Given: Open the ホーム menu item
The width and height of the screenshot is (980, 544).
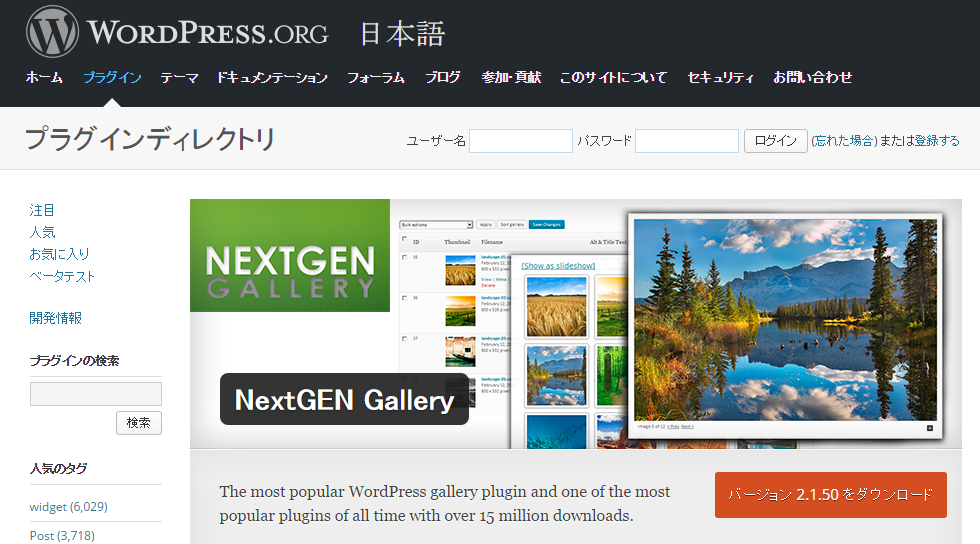Looking at the screenshot, I should [x=44, y=78].
